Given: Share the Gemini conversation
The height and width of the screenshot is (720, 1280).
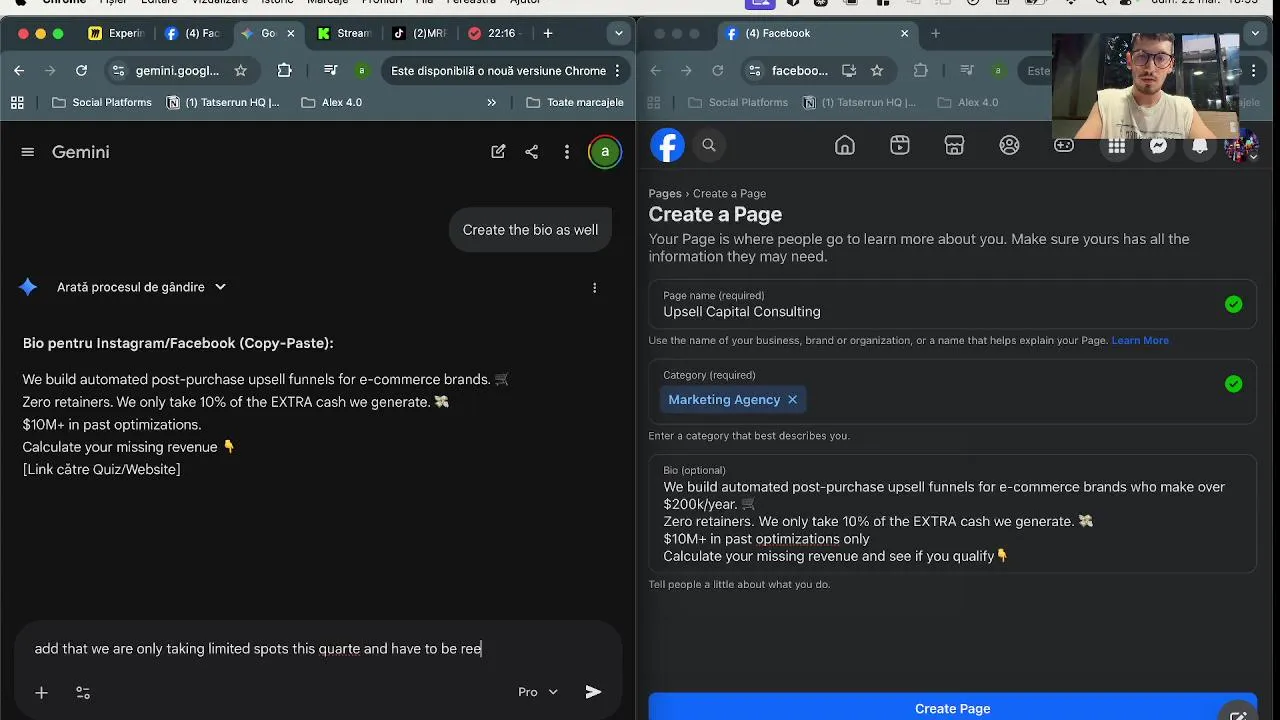Looking at the screenshot, I should click(x=532, y=152).
